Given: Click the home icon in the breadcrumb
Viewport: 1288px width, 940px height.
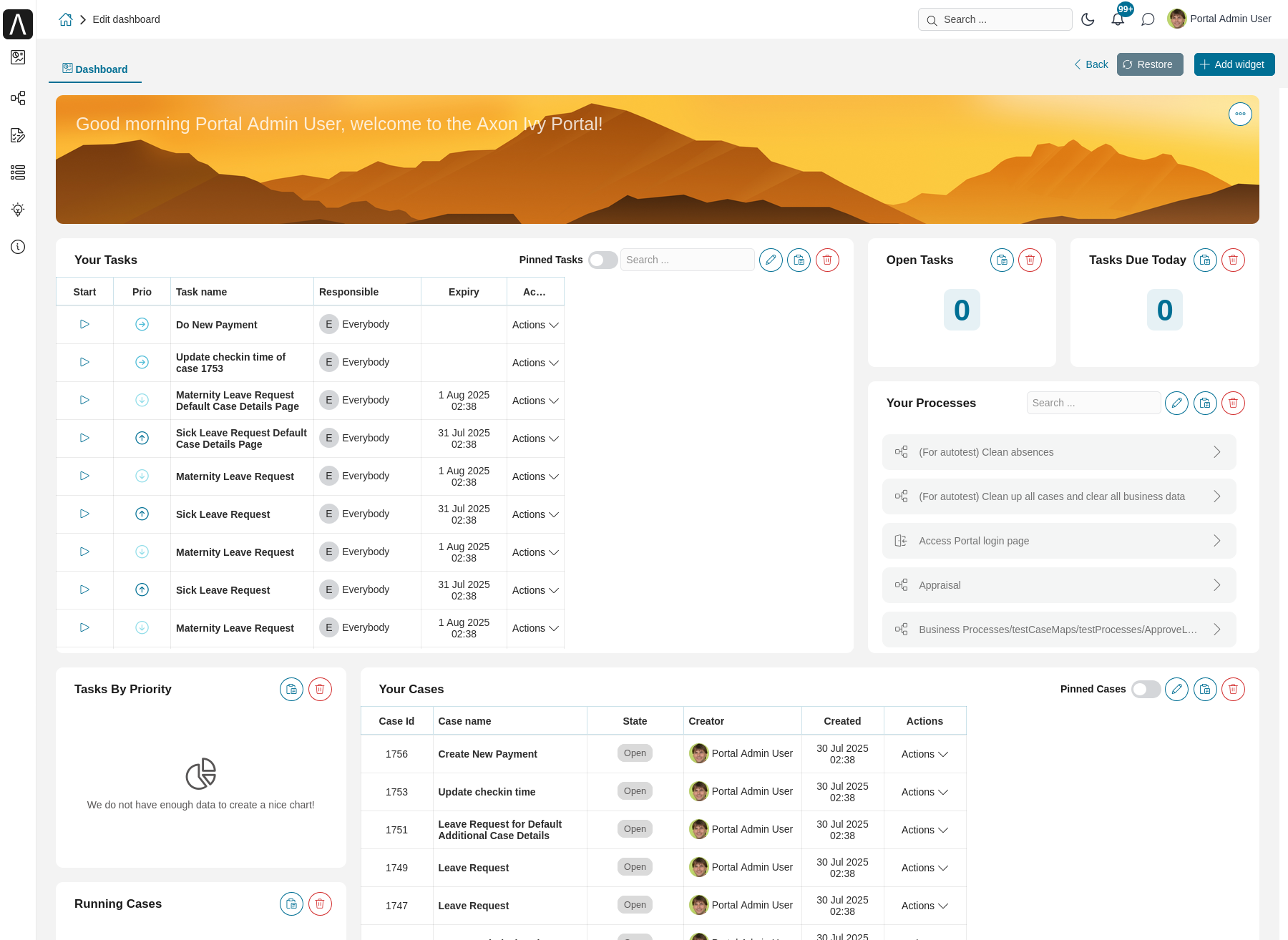Looking at the screenshot, I should 65,19.
